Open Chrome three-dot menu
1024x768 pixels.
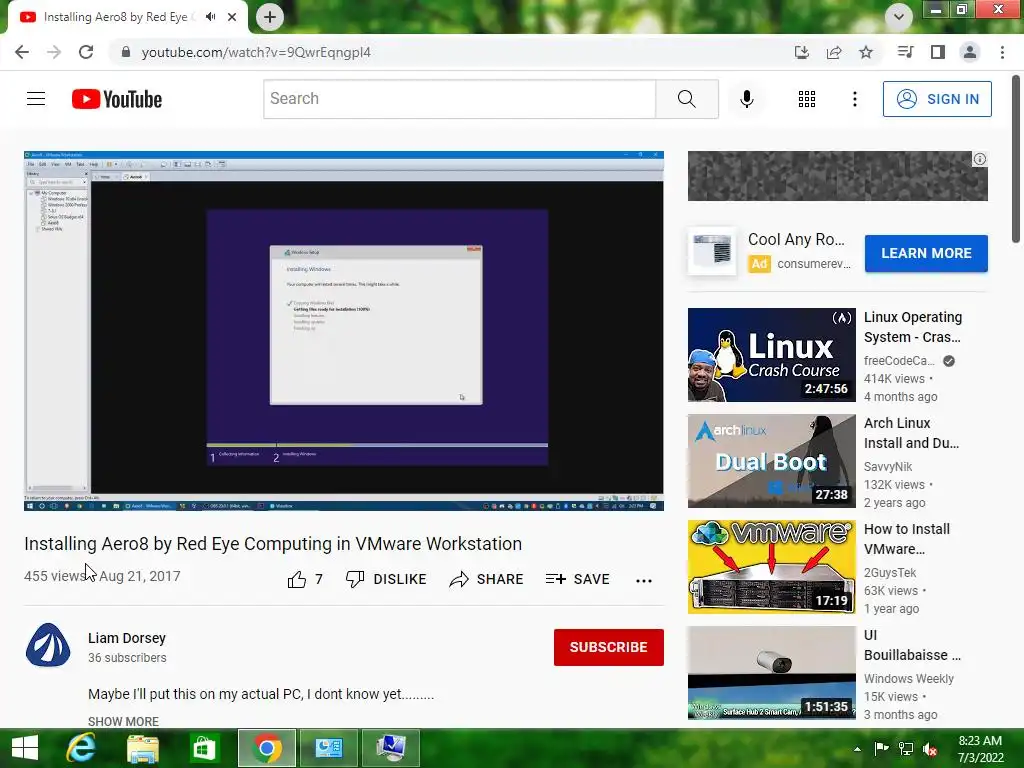tap(1002, 52)
